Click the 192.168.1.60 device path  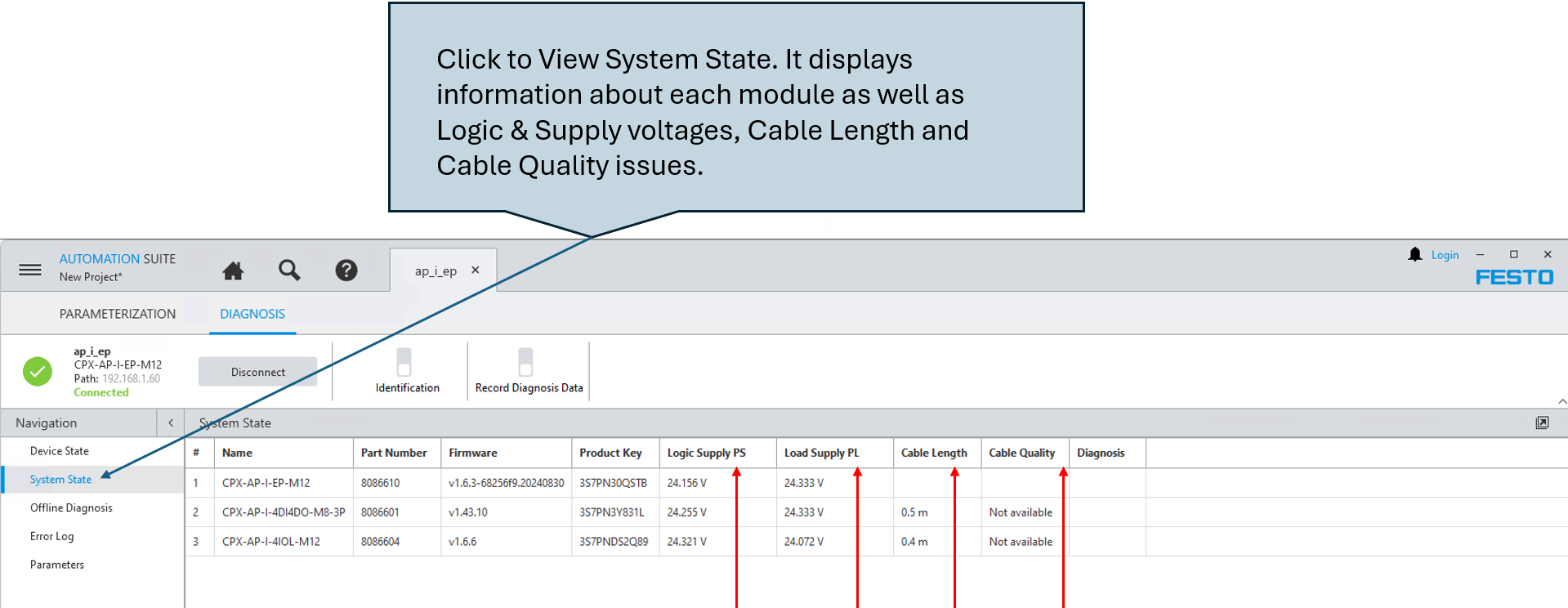click(x=131, y=379)
